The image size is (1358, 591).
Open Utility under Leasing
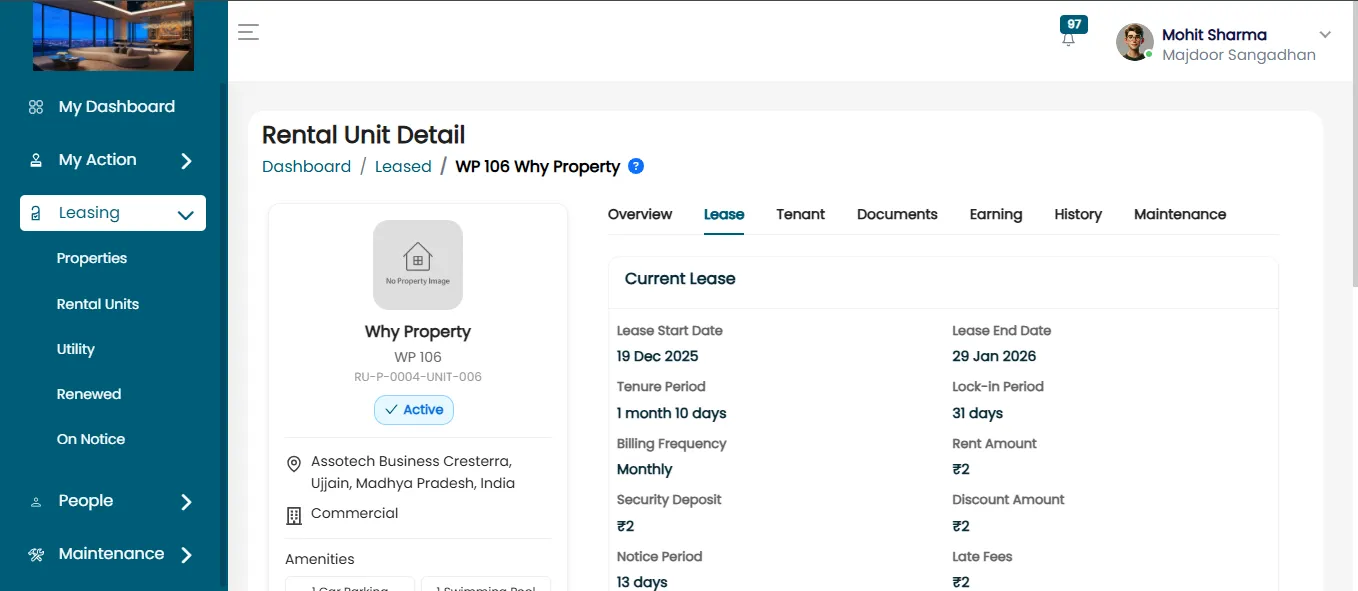point(76,349)
